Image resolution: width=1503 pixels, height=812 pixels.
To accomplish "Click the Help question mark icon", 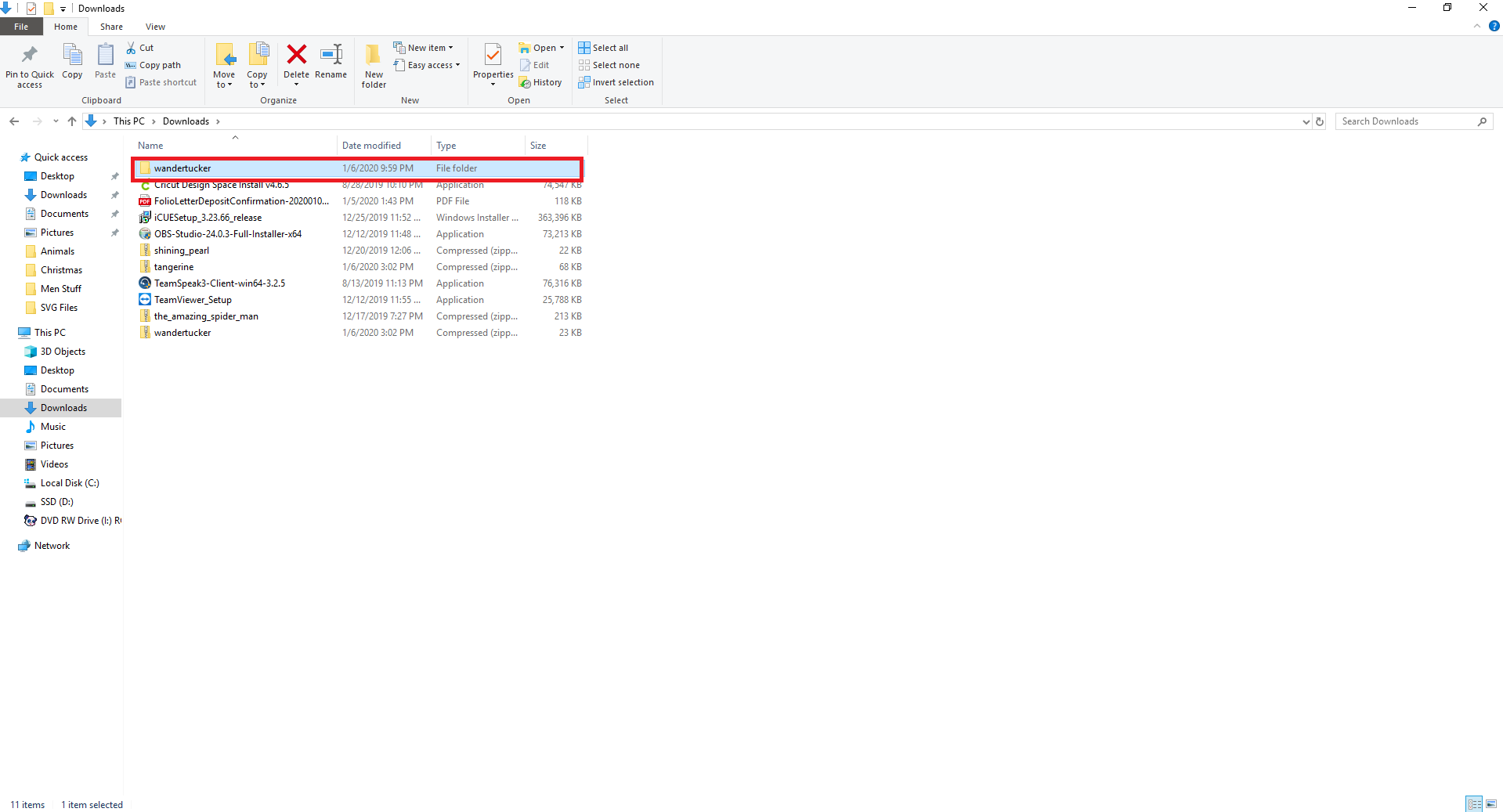I will pyautogui.click(x=1494, y=27).
